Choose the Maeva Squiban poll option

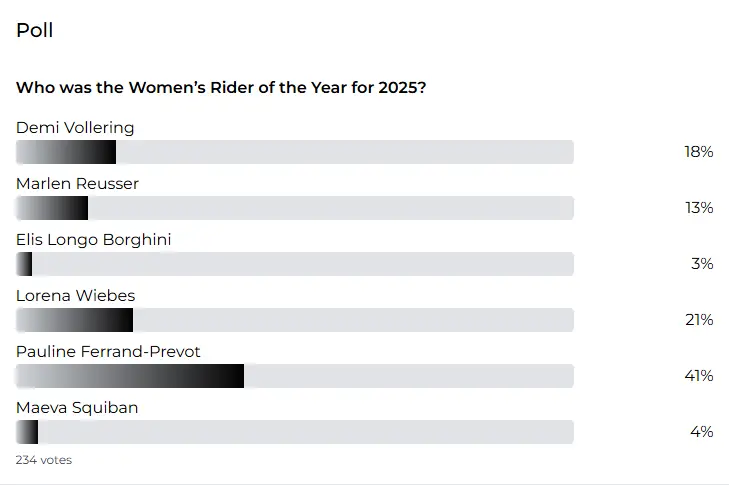point(77,407)
